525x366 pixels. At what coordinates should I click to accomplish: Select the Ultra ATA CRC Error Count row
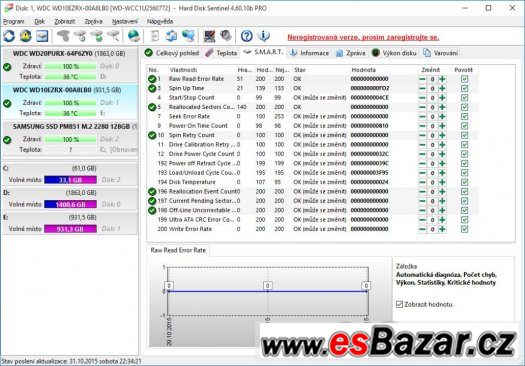point(313,220)
